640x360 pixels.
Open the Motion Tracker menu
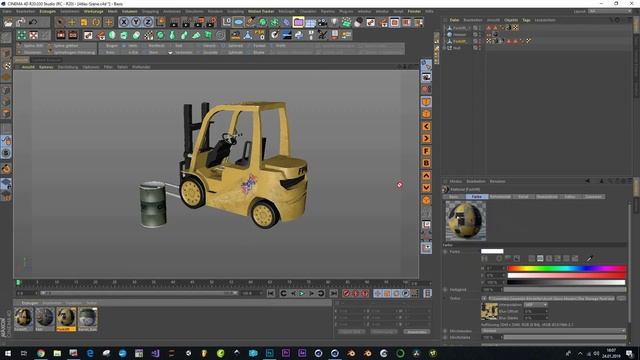point(261,11)
